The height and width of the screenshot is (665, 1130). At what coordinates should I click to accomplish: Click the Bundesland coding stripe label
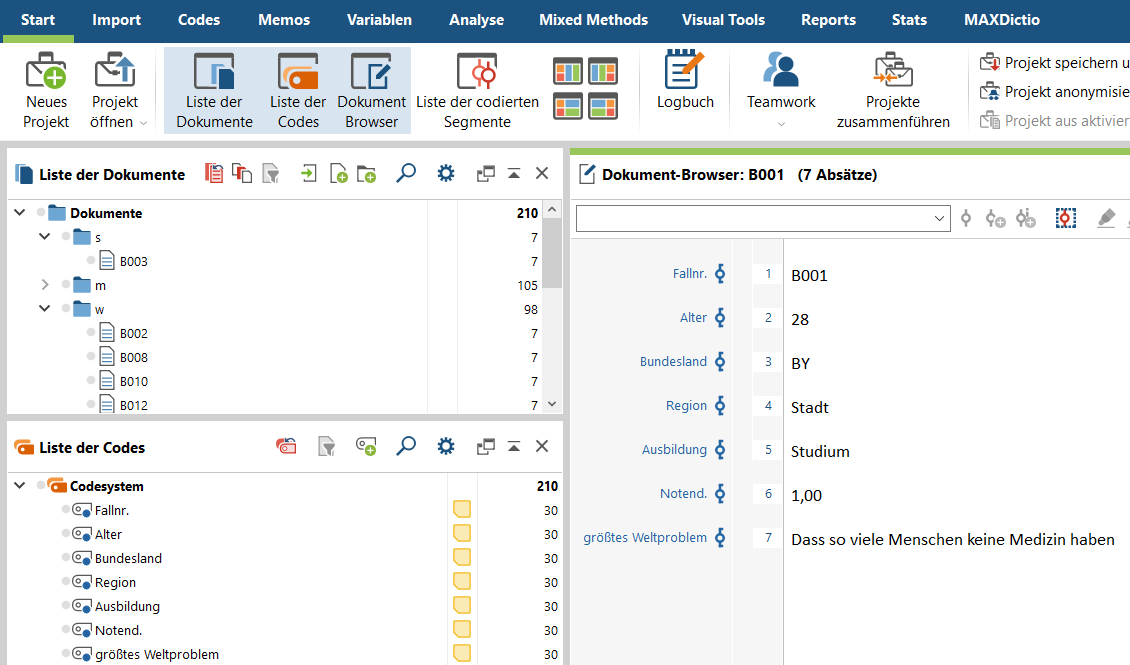(673, 362)
